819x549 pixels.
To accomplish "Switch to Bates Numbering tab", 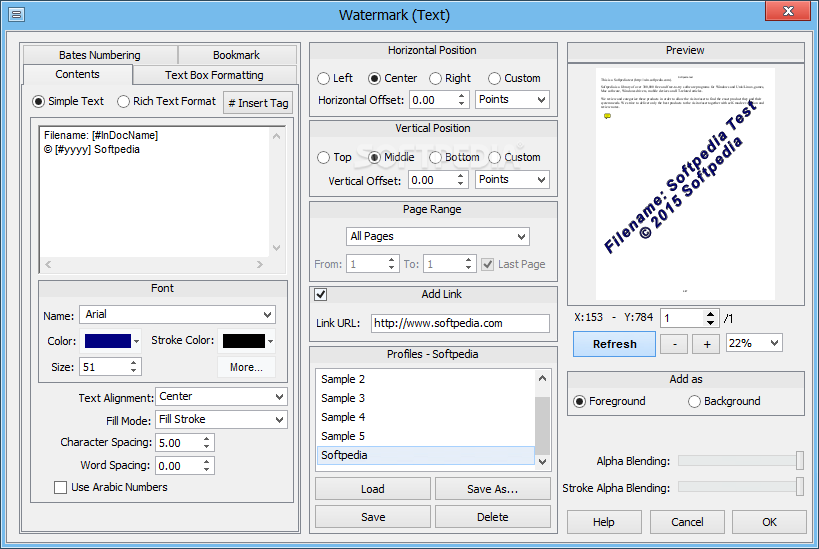I will [x=100, y=55].
